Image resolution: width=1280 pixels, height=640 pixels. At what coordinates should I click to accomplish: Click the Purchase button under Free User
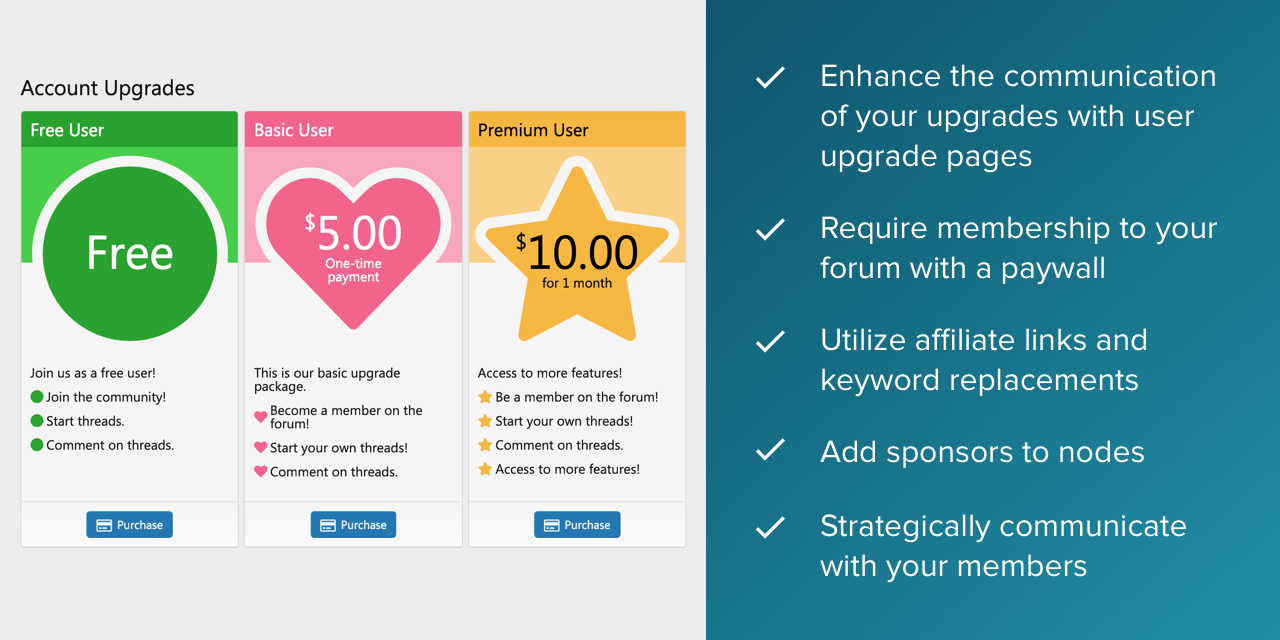tap(129, 525)
